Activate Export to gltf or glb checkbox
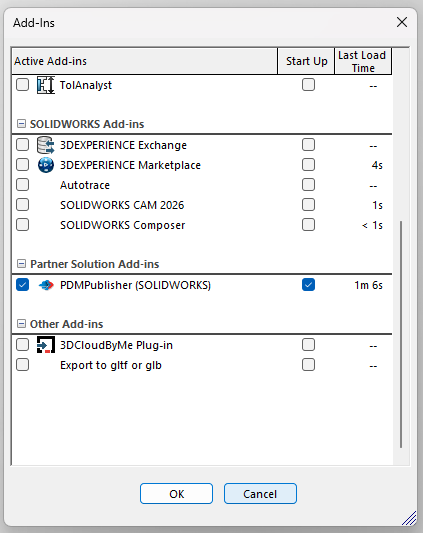The height and width of the screenshot is (533, 423). pyautogui.click(x=22, y=365)
